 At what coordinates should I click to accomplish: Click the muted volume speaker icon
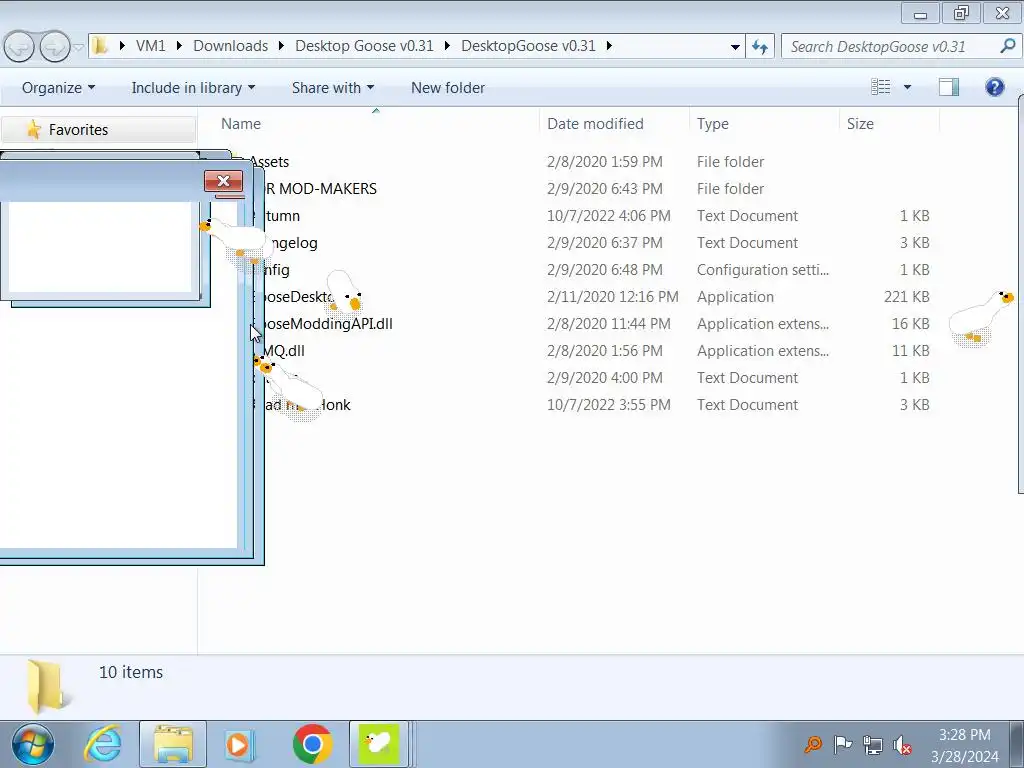[x=903, y=744]
